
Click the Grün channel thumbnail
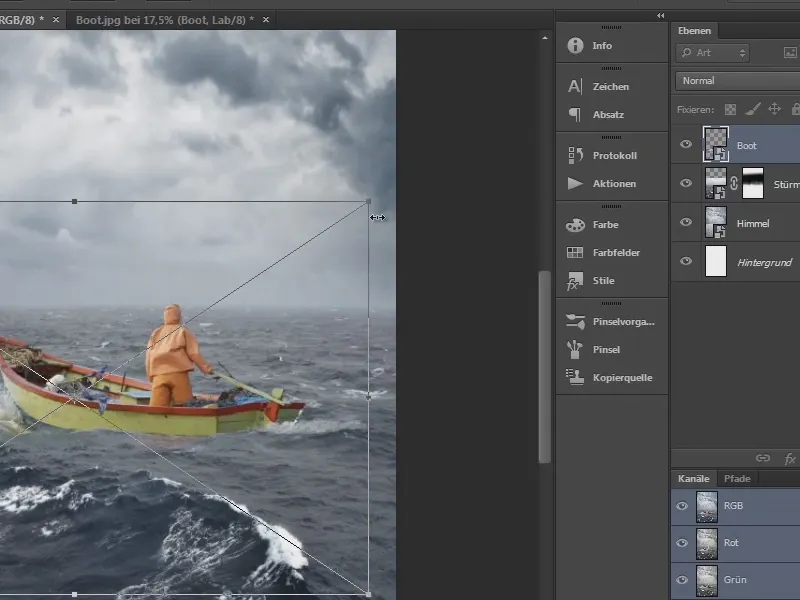tap(707, 580)
